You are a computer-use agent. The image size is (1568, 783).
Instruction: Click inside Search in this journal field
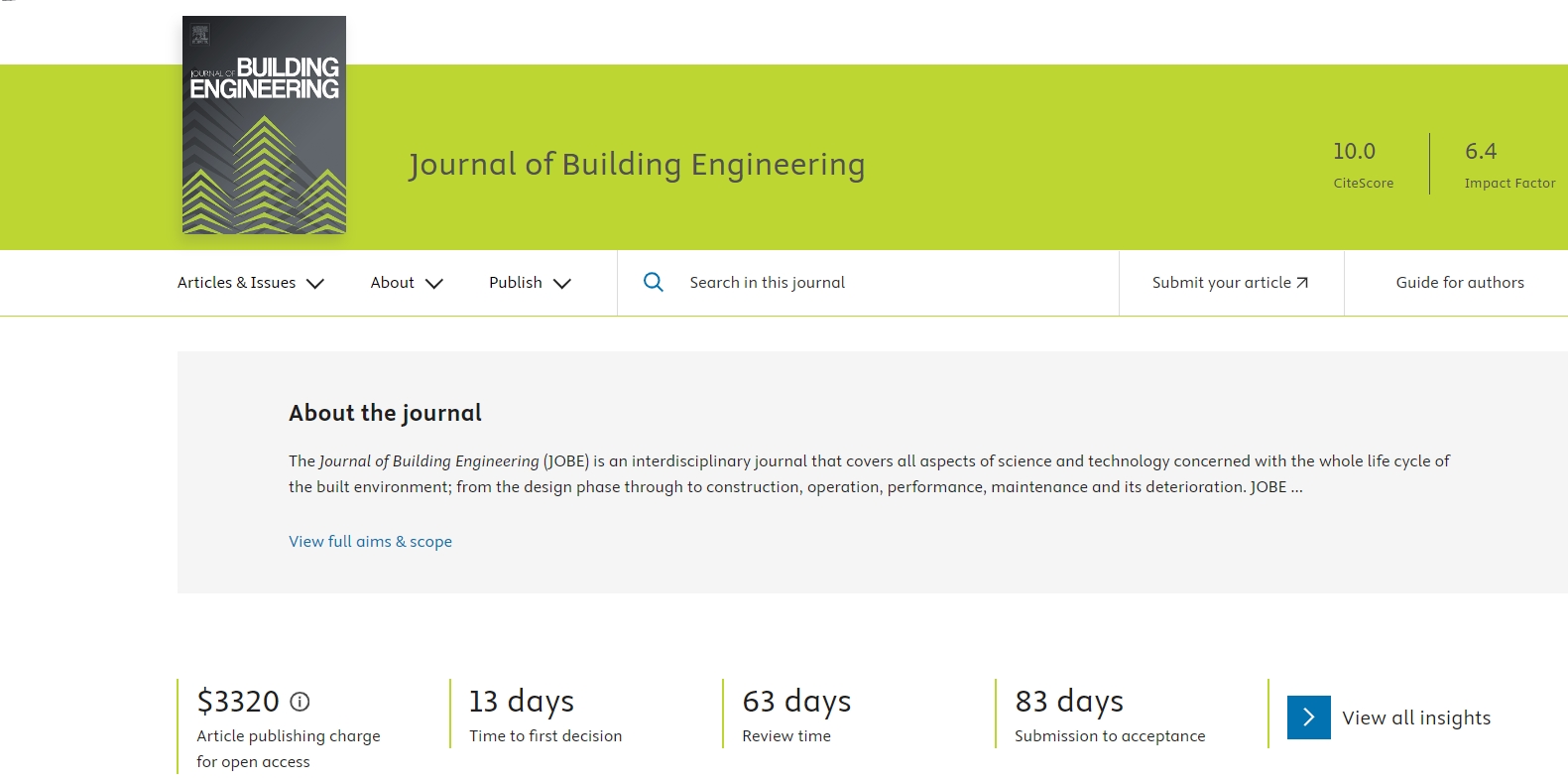pos(868,283)
